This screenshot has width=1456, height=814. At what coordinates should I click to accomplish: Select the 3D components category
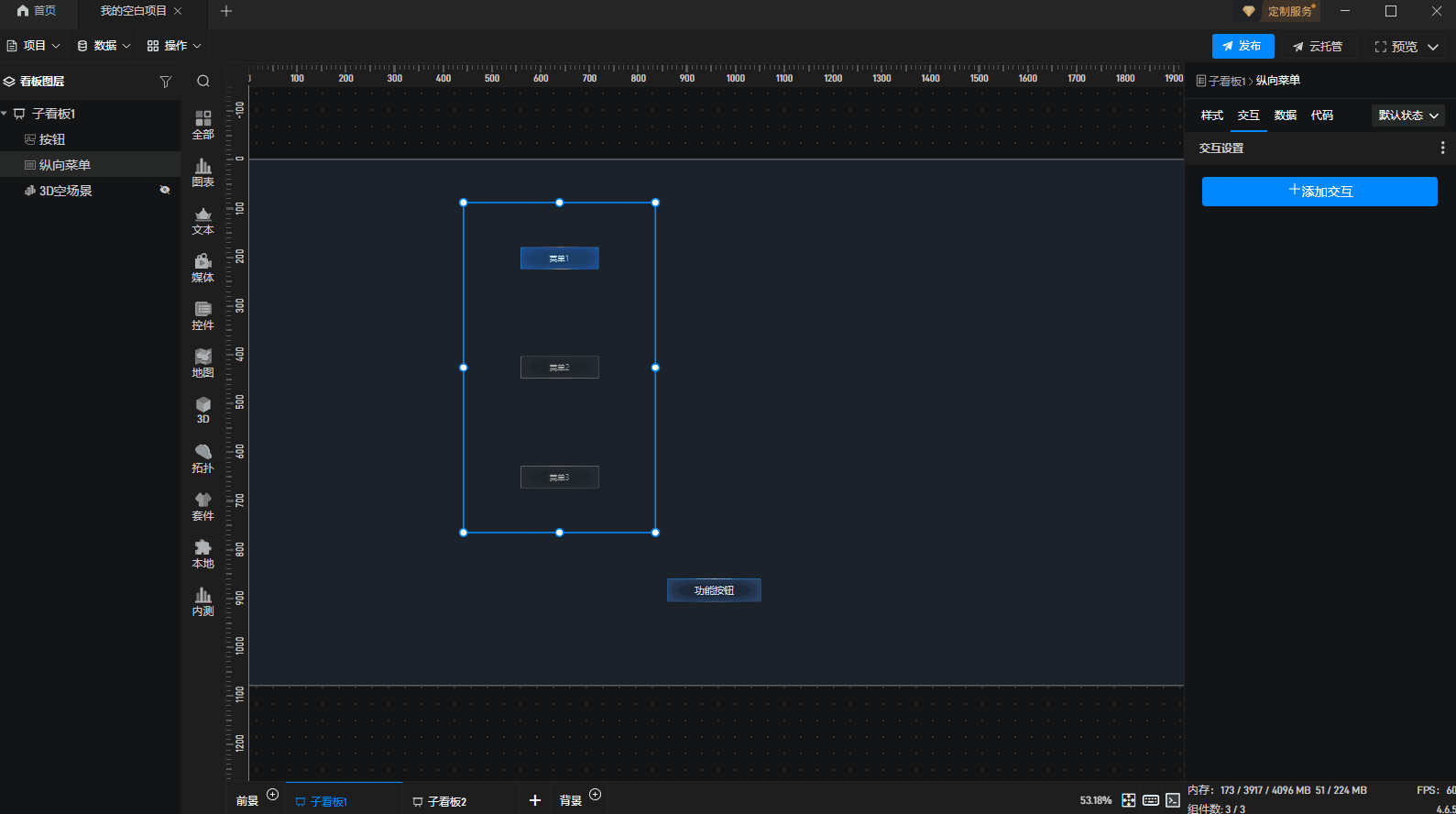(x=203, y=410)
